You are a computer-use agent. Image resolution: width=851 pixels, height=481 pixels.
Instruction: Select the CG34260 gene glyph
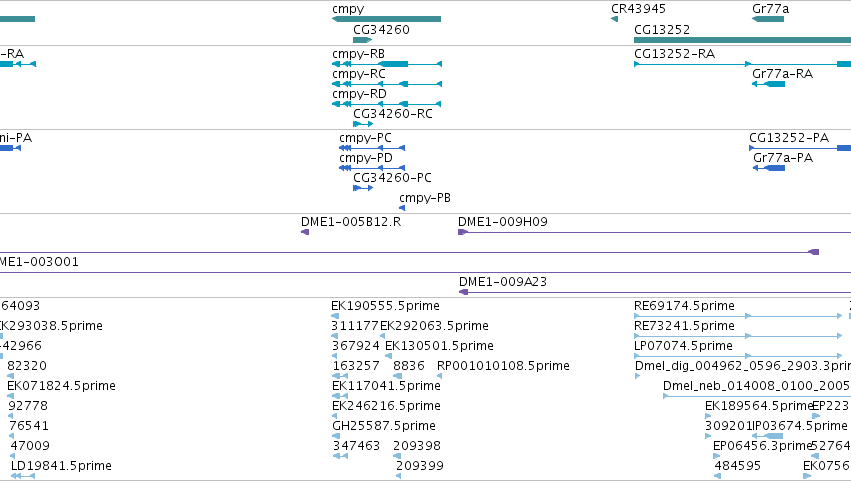tap(362, 40)
